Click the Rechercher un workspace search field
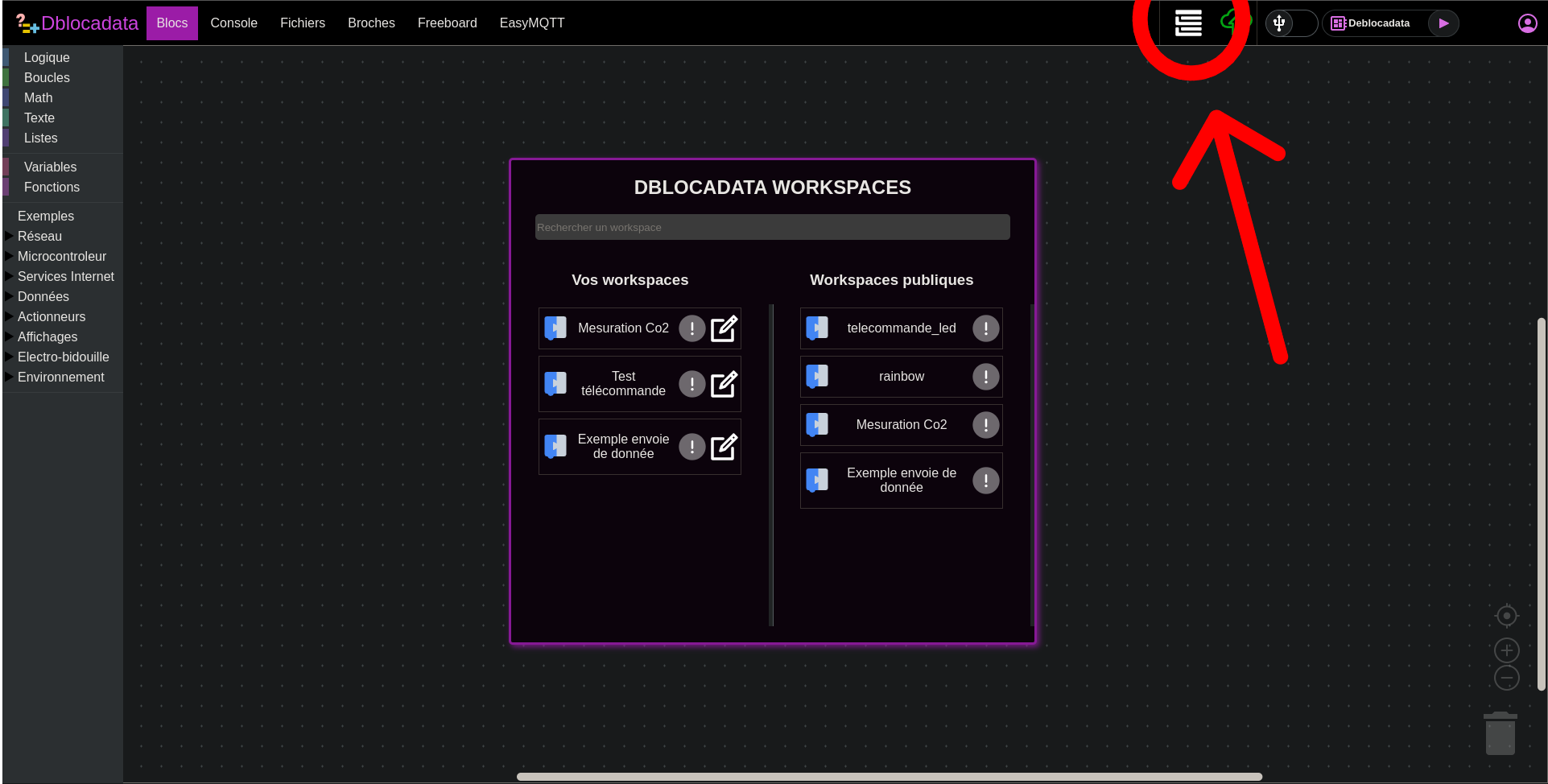 [x=772, y=227]
